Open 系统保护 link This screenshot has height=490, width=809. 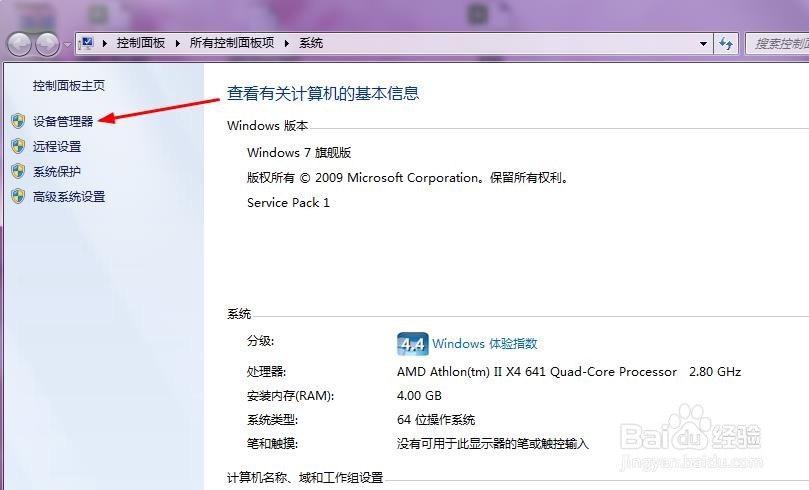57,171
